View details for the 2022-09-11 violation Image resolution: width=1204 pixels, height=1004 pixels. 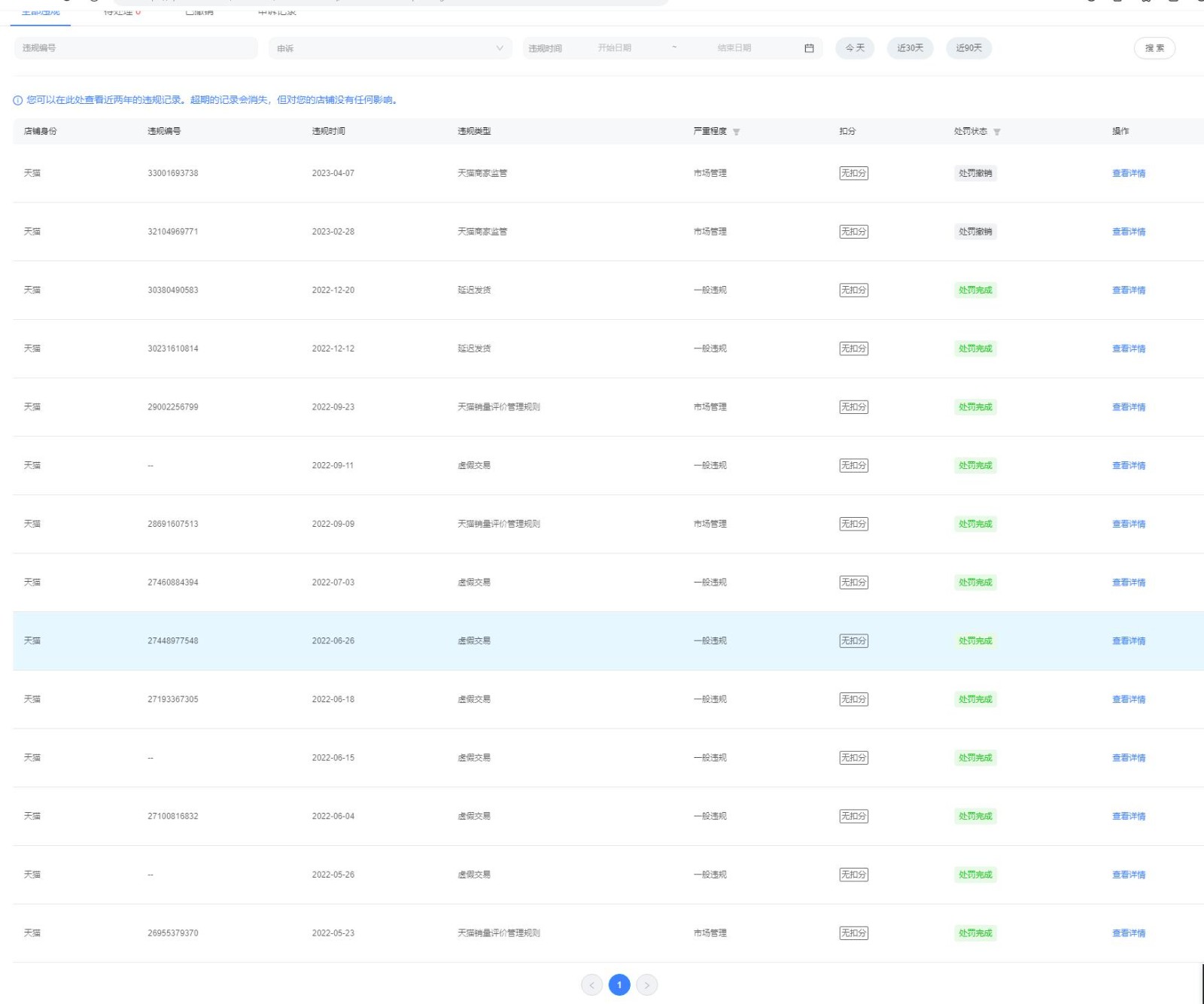pos(1129,466)
